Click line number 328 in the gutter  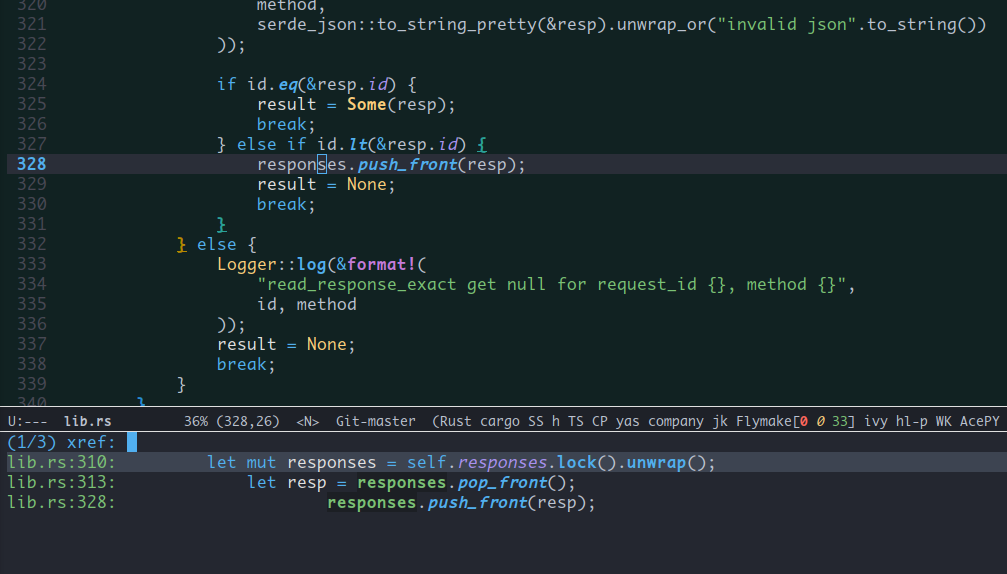pos(31,164)
